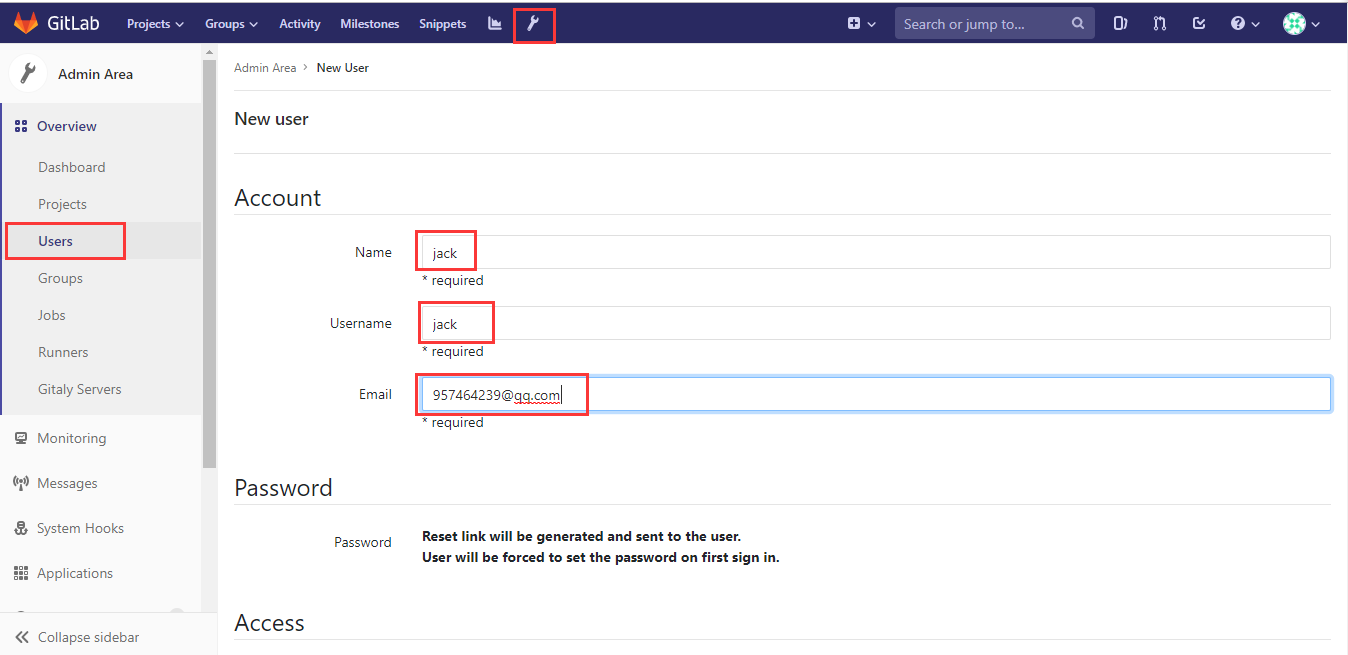Open the merge requests icon
This screenshot has width=1348, height=655.
pos(1159,23)
